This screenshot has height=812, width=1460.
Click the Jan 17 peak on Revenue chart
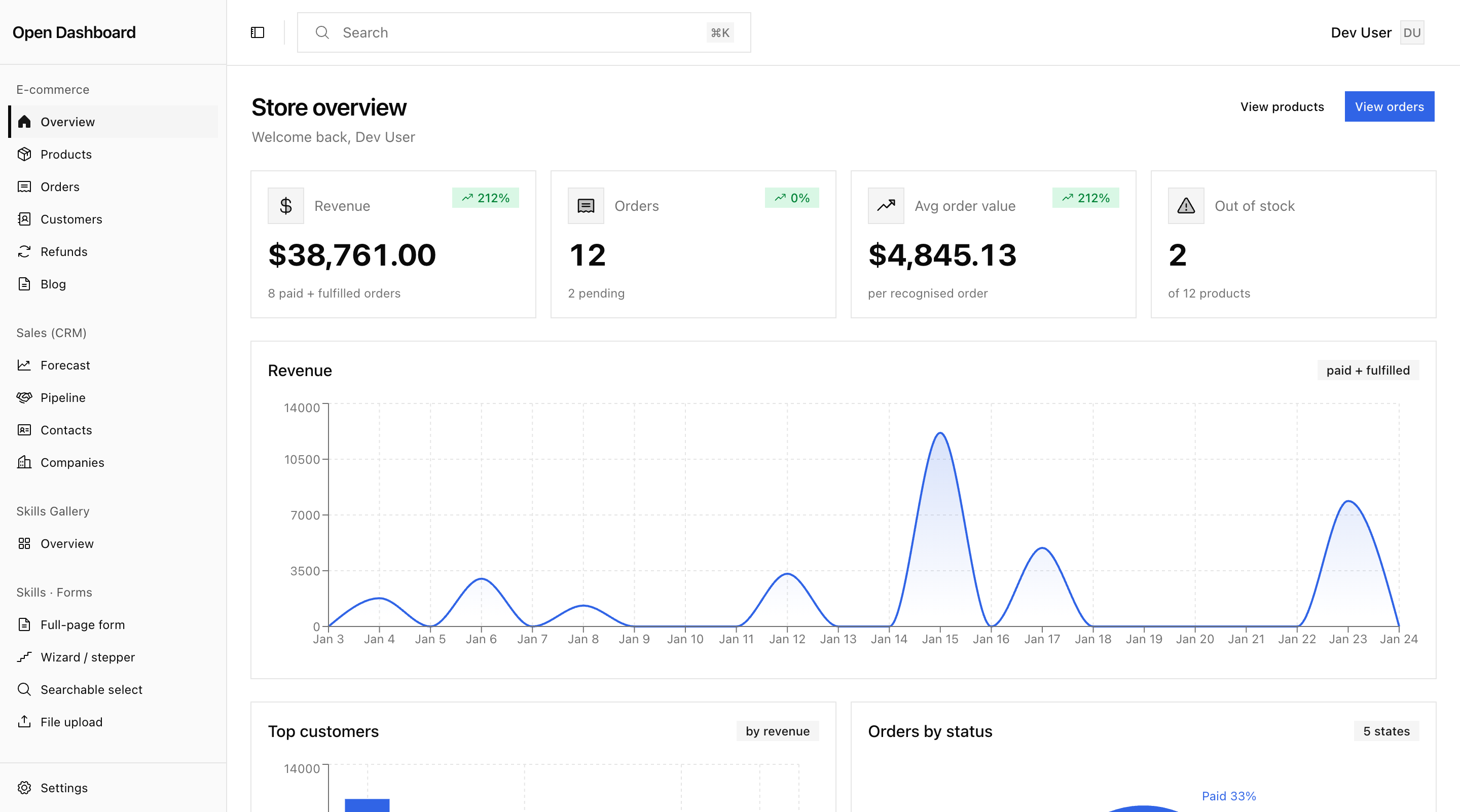point(1042,548)
